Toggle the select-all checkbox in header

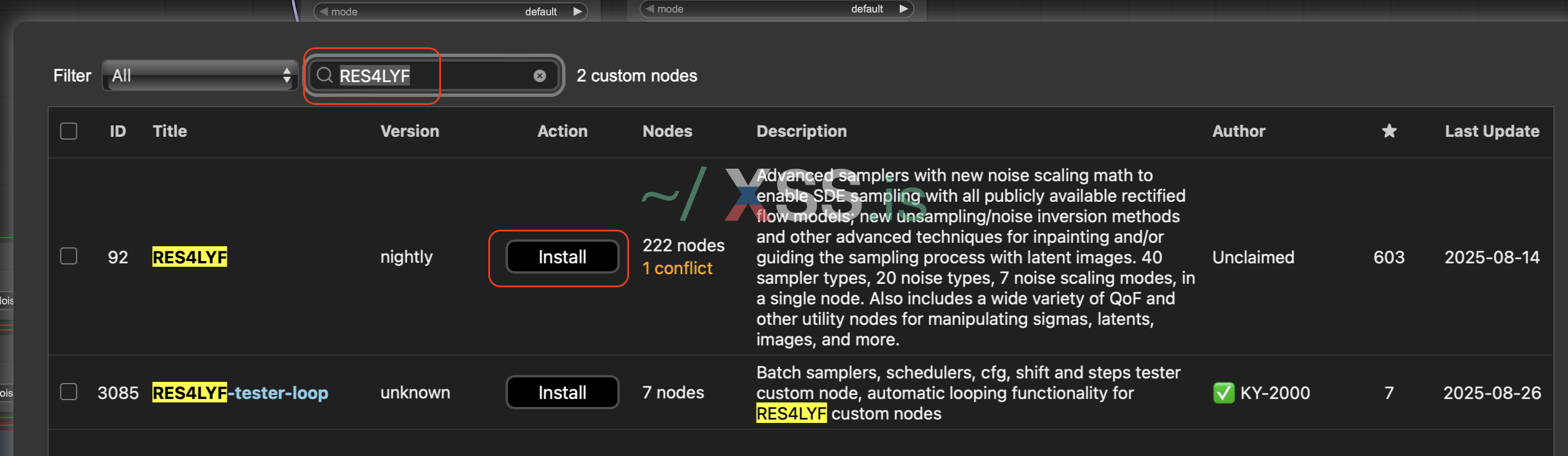pyautogui.click(x=69, y=131)
